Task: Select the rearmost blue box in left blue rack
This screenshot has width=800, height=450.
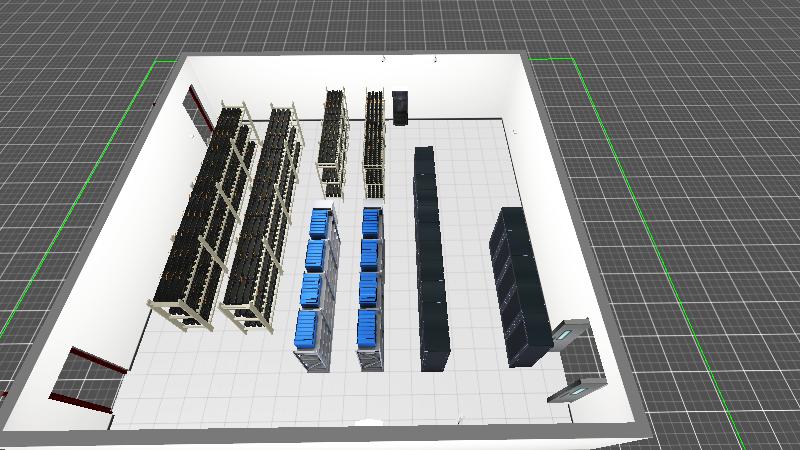Action: [x=320, y=221]
